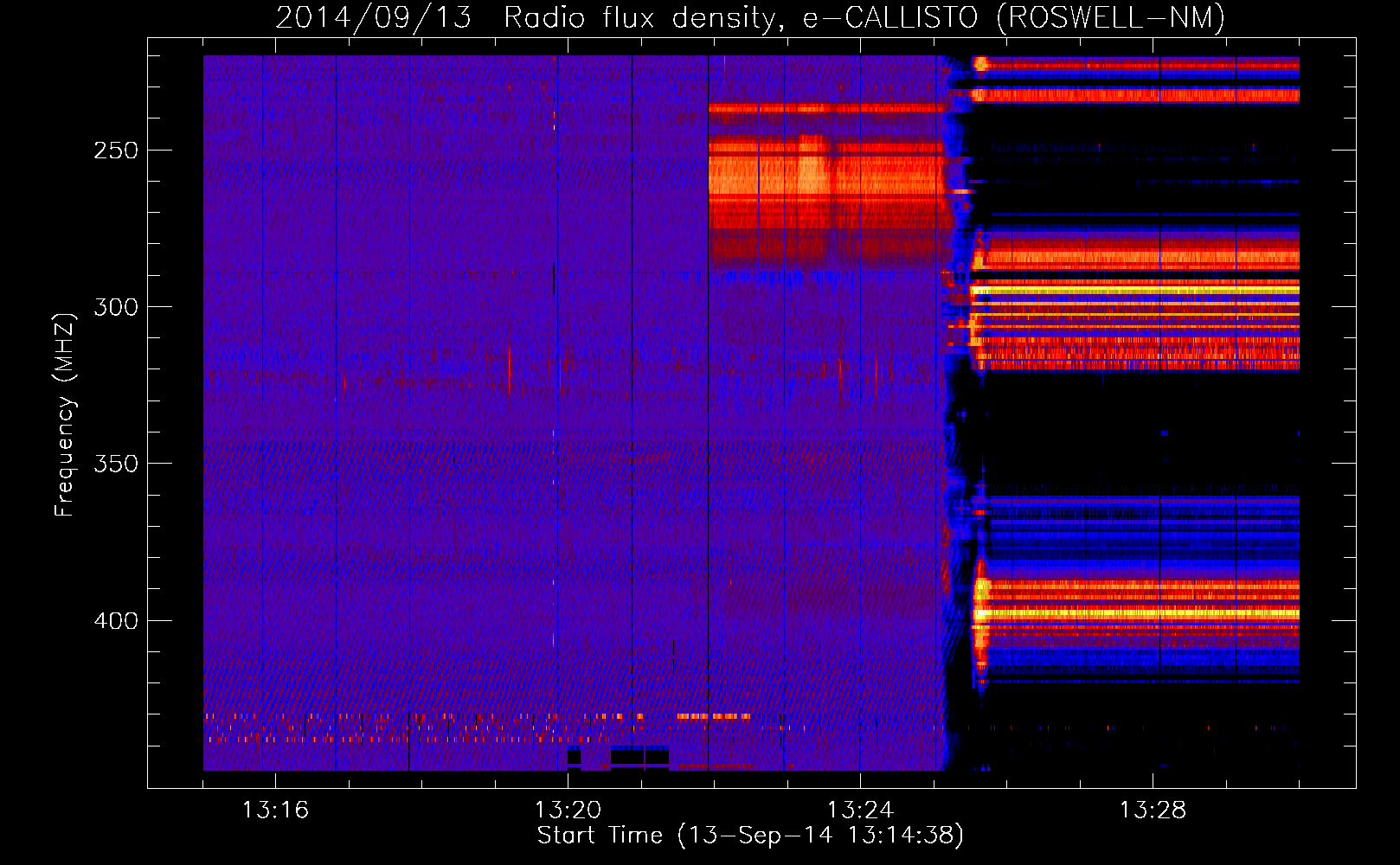
Task: Click the Start Time axis caption
Action: pos(750,836)
